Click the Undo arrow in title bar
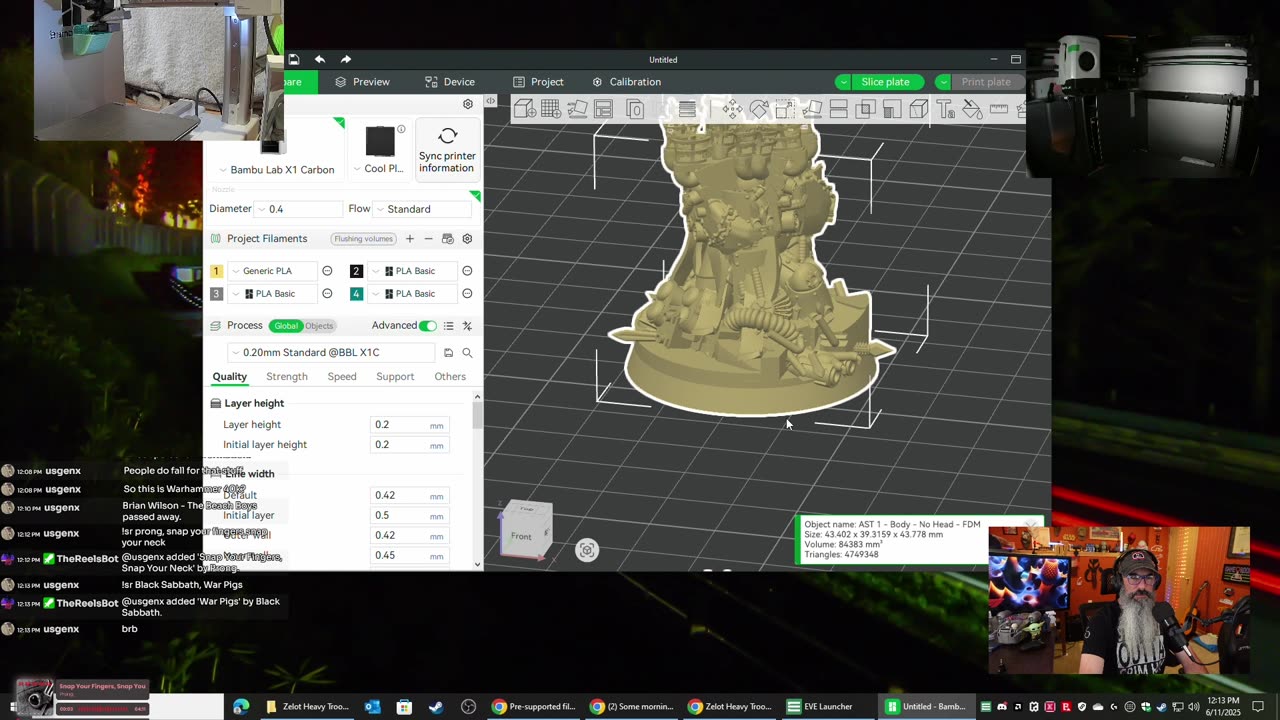Viewport: 1280px width, 720px height. [x=319, y=59]
